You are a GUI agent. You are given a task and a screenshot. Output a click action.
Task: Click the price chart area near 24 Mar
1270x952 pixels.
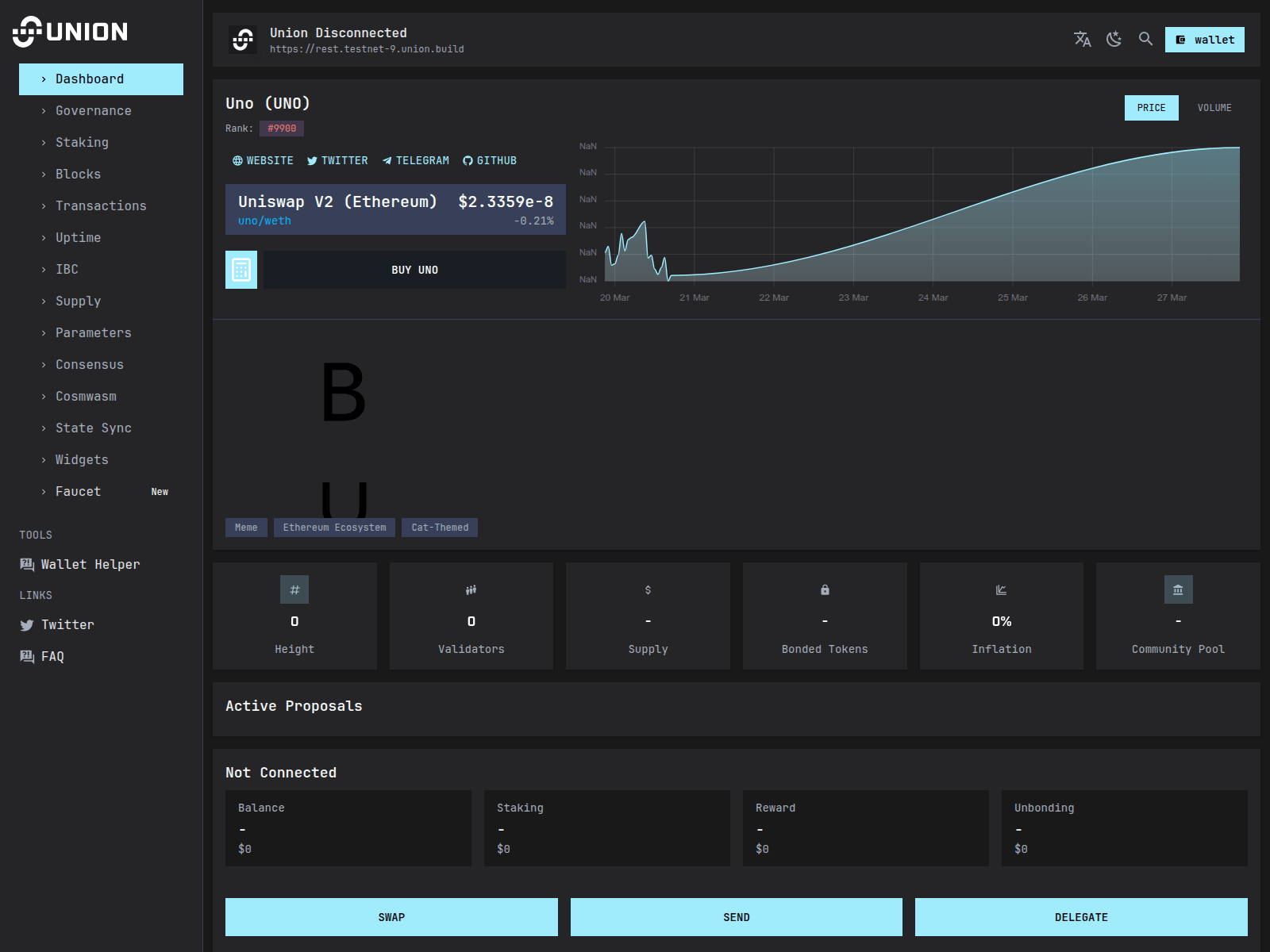click(x=933, y=238)
